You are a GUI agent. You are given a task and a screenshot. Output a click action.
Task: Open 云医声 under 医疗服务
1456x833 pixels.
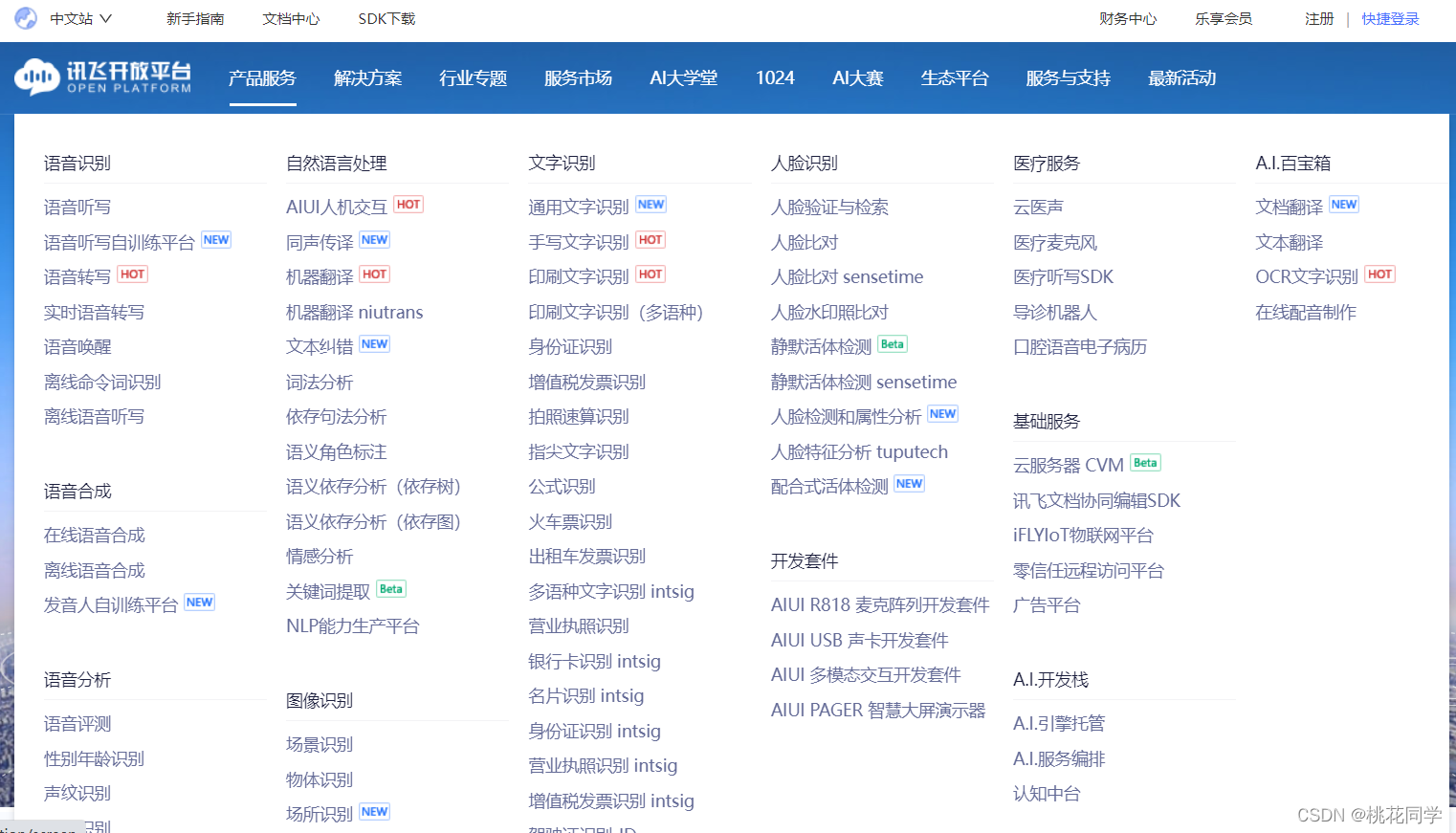click(1038, 208)
